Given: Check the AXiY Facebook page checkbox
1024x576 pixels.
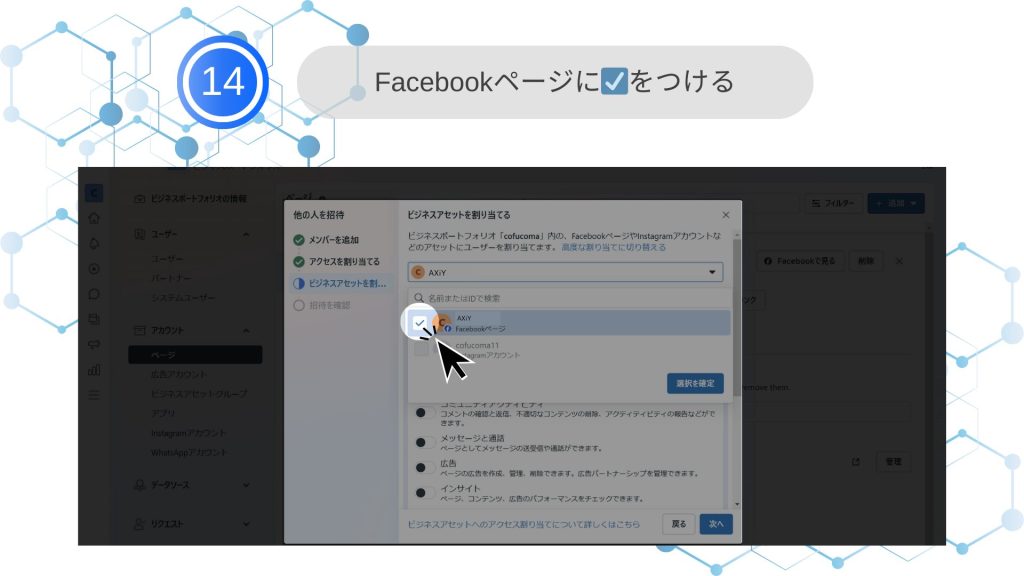Looking at the screenshot, I should coord(420,323).
